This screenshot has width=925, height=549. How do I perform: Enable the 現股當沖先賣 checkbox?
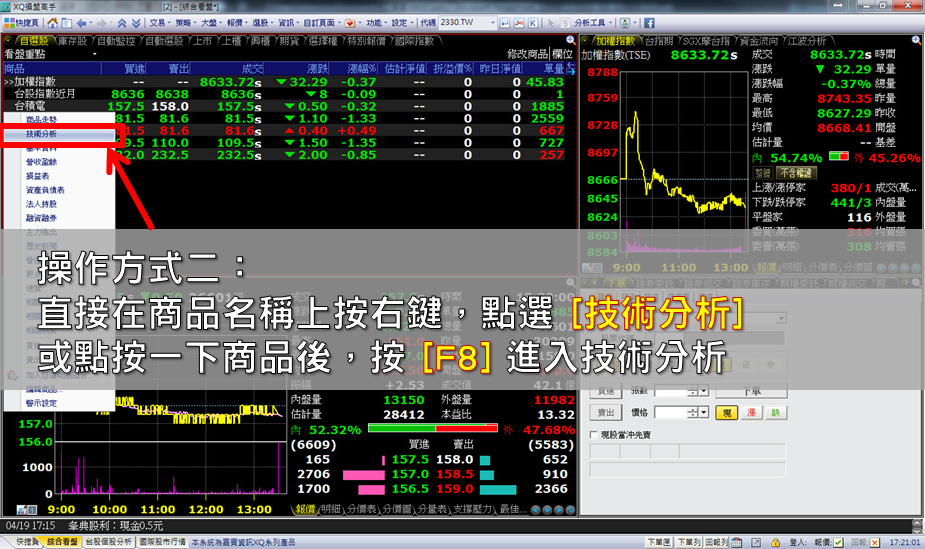(x=595, y=435)
